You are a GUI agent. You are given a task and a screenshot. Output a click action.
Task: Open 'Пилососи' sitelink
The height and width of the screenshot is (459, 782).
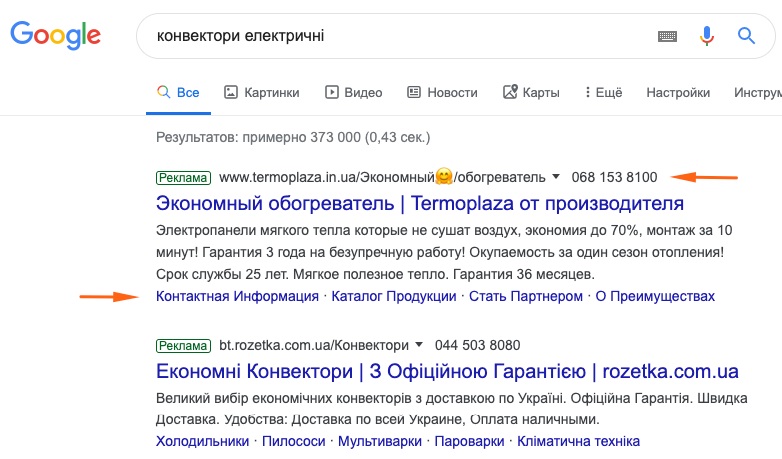[x=293, y=441]
